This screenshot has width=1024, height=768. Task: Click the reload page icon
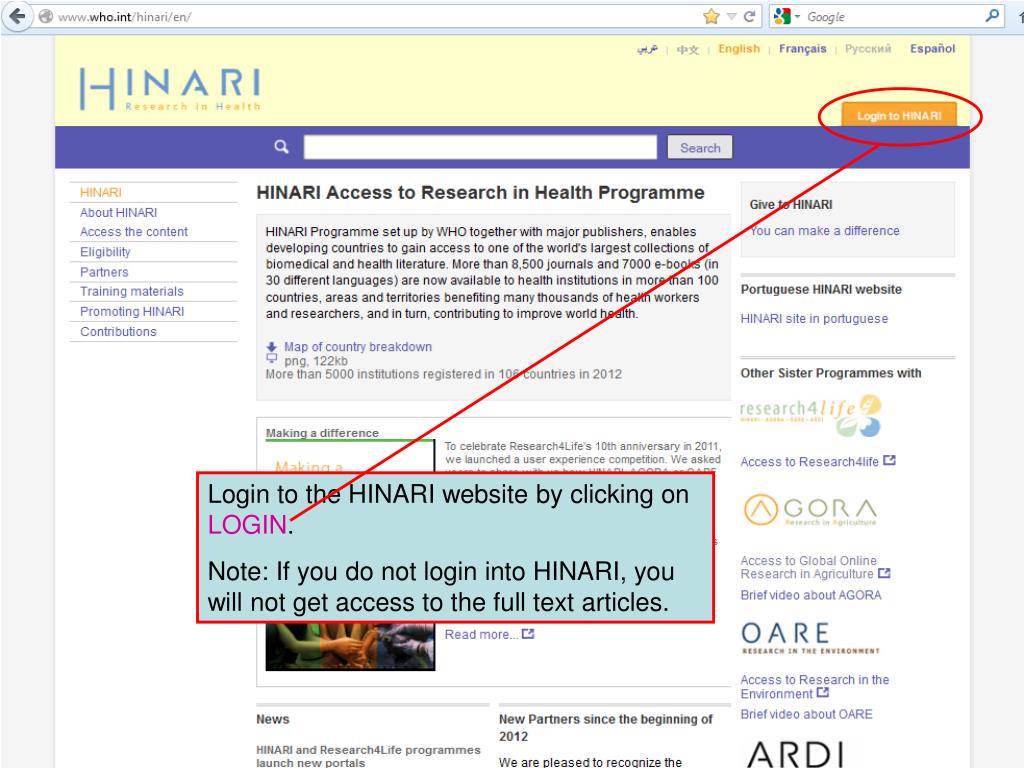(x=749, y=16)
